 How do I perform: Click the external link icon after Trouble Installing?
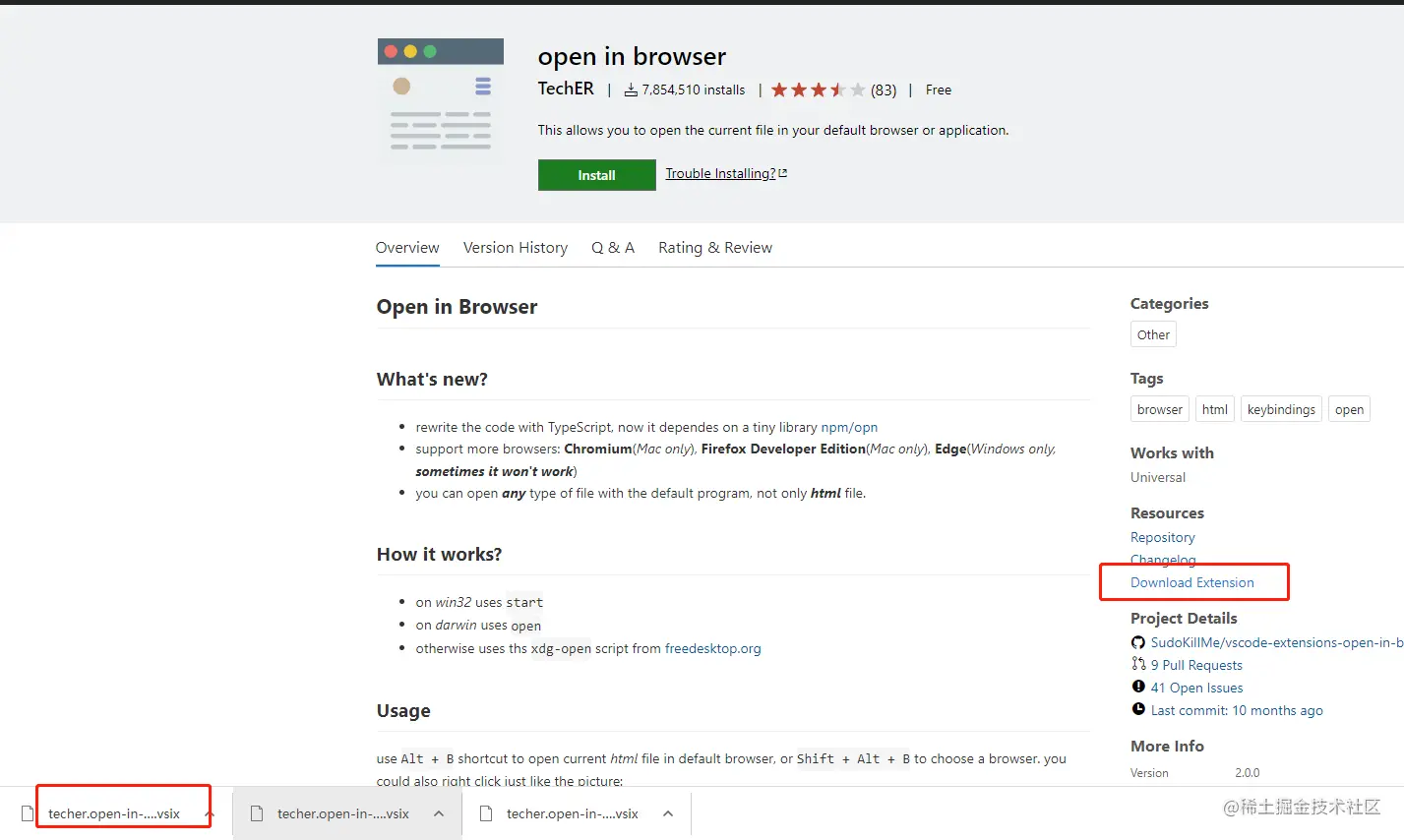point(783,173)
